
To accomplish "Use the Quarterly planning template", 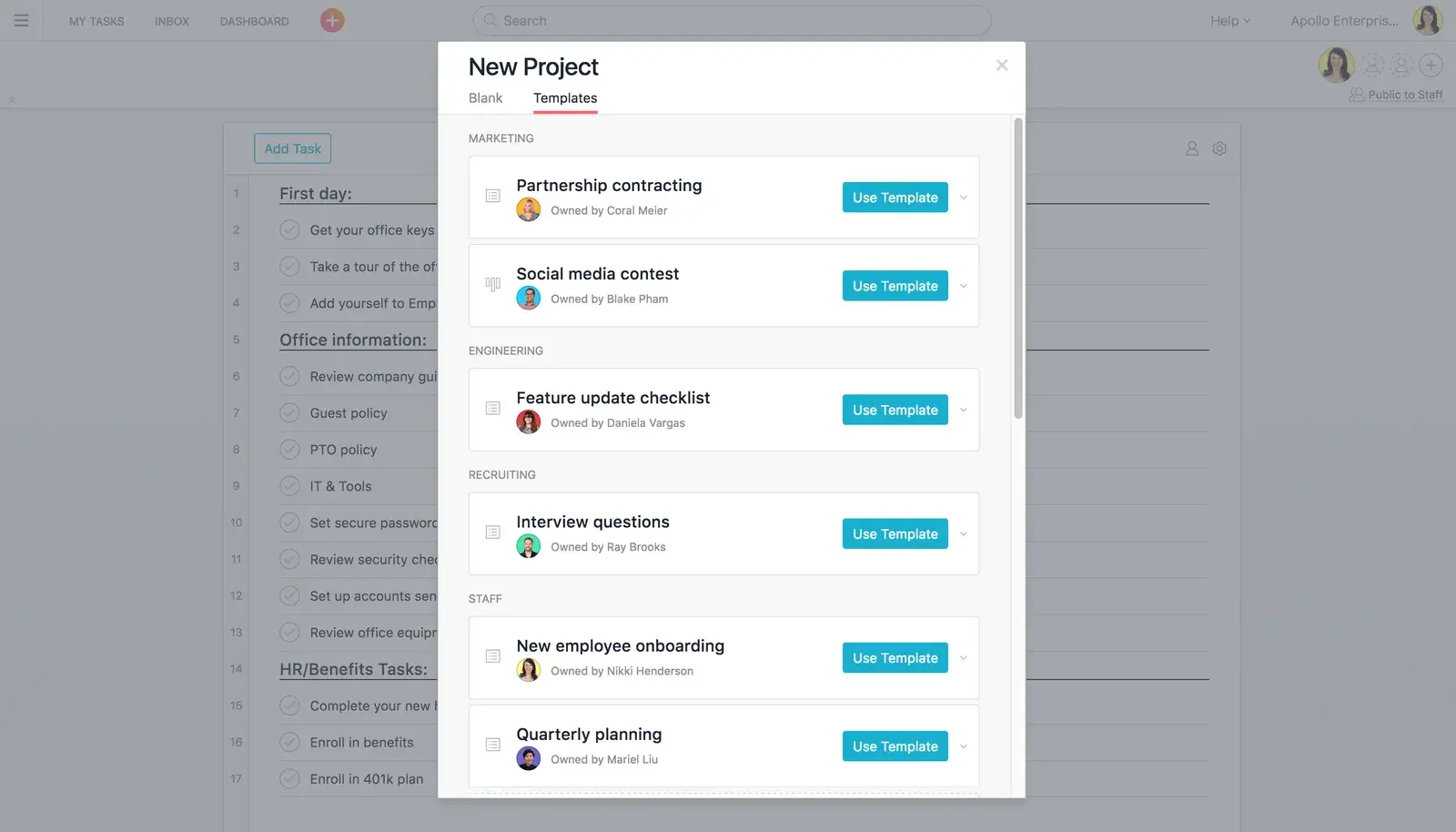I will (895, 746).
